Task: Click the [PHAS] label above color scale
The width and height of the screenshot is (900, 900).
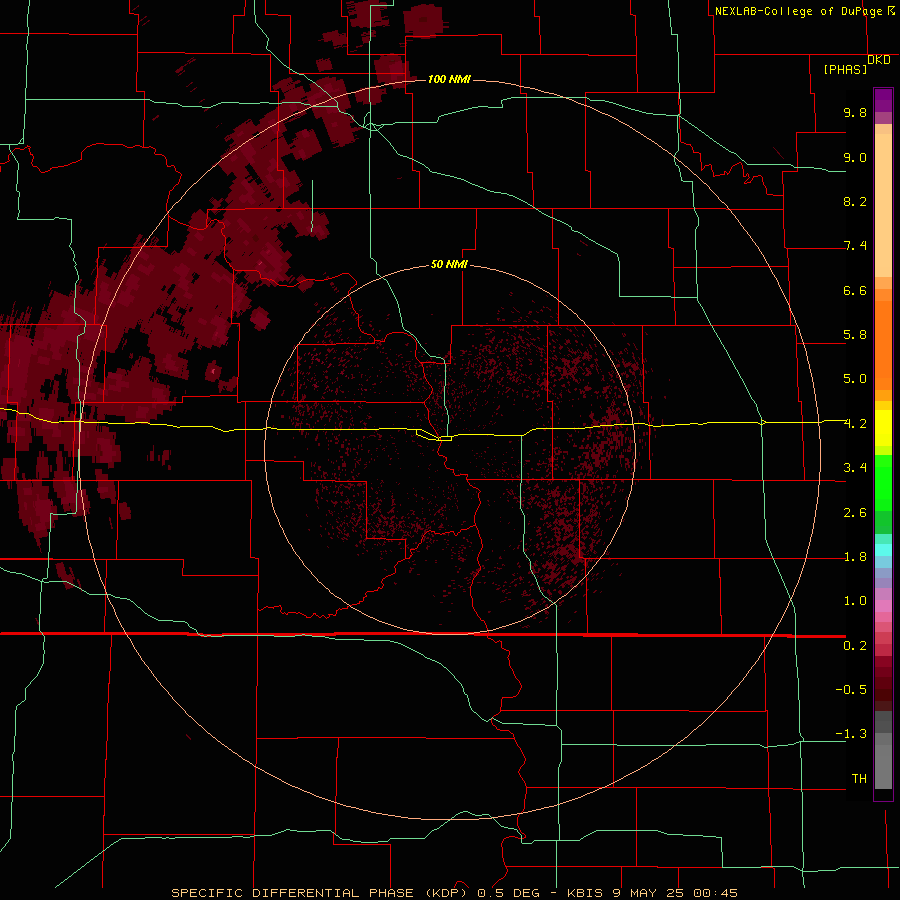Action: point(845,70)
